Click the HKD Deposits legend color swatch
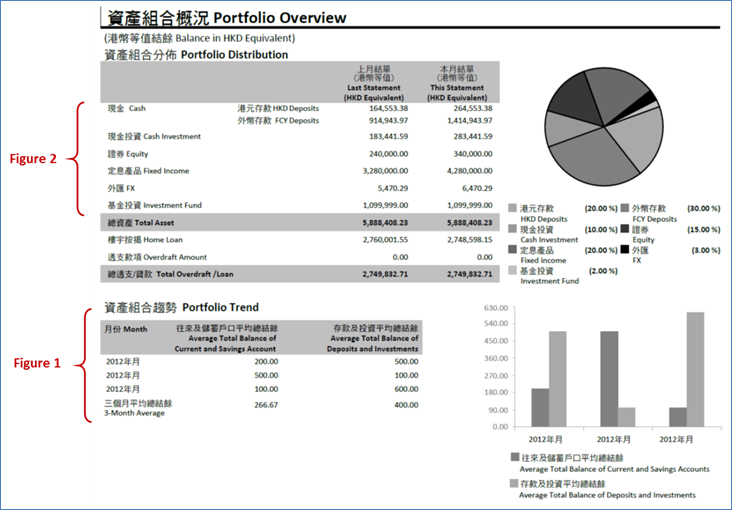This screenshot has width=732, height=510. (513, 208)
